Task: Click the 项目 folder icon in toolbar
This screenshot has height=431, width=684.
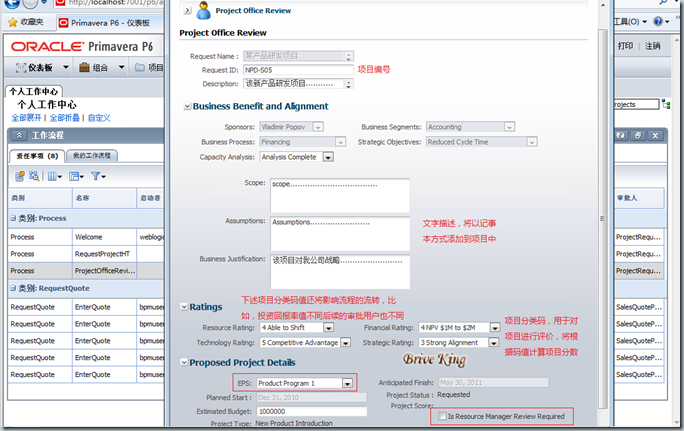Action: tap(138, 68)
